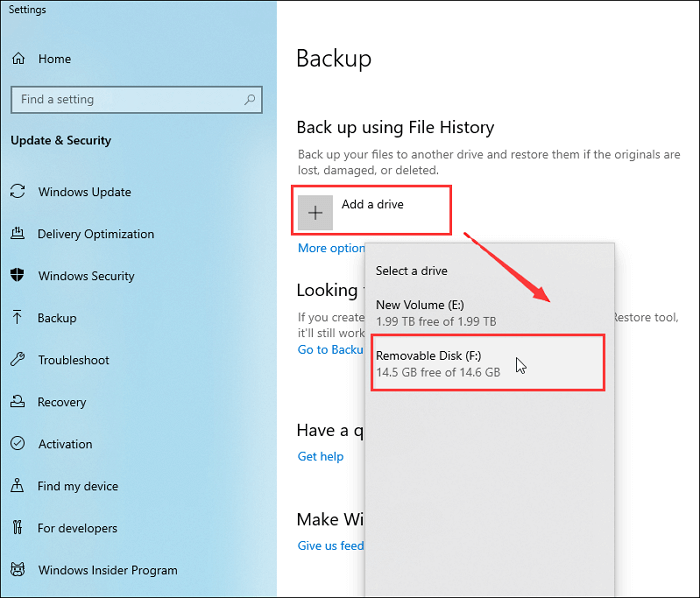The image size is (700, 598).
Task: Open the Backup settings page
Action: (x=57, y=318)
